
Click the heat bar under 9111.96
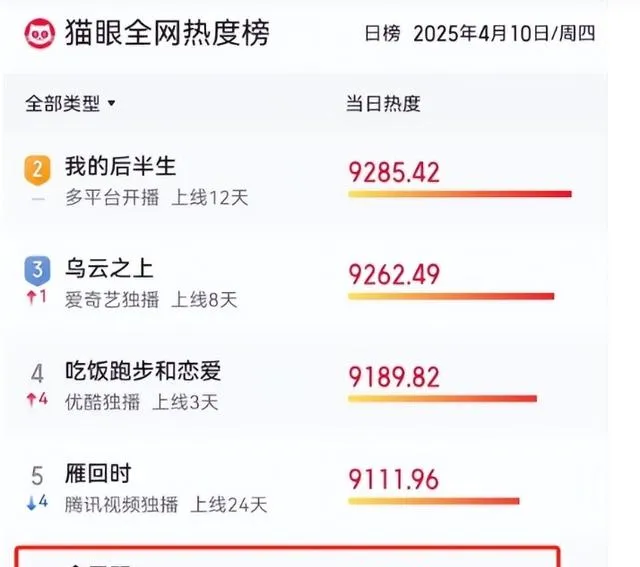pyautogui.click(x=433, y=501)
